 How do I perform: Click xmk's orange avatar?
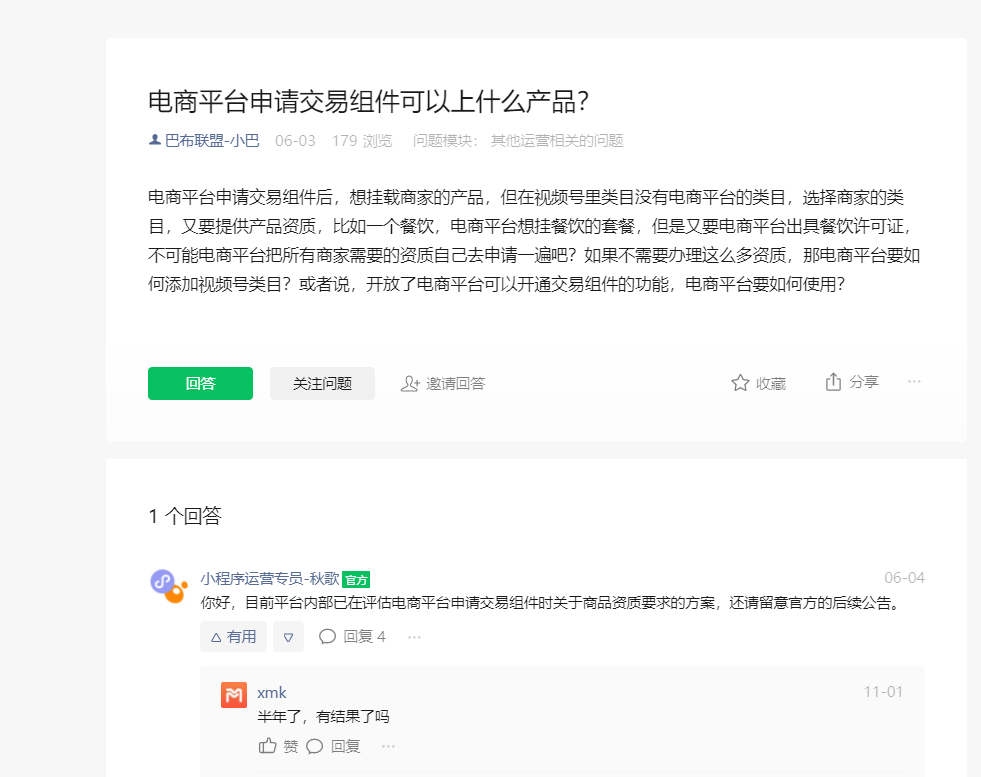[x=233, y=694]
